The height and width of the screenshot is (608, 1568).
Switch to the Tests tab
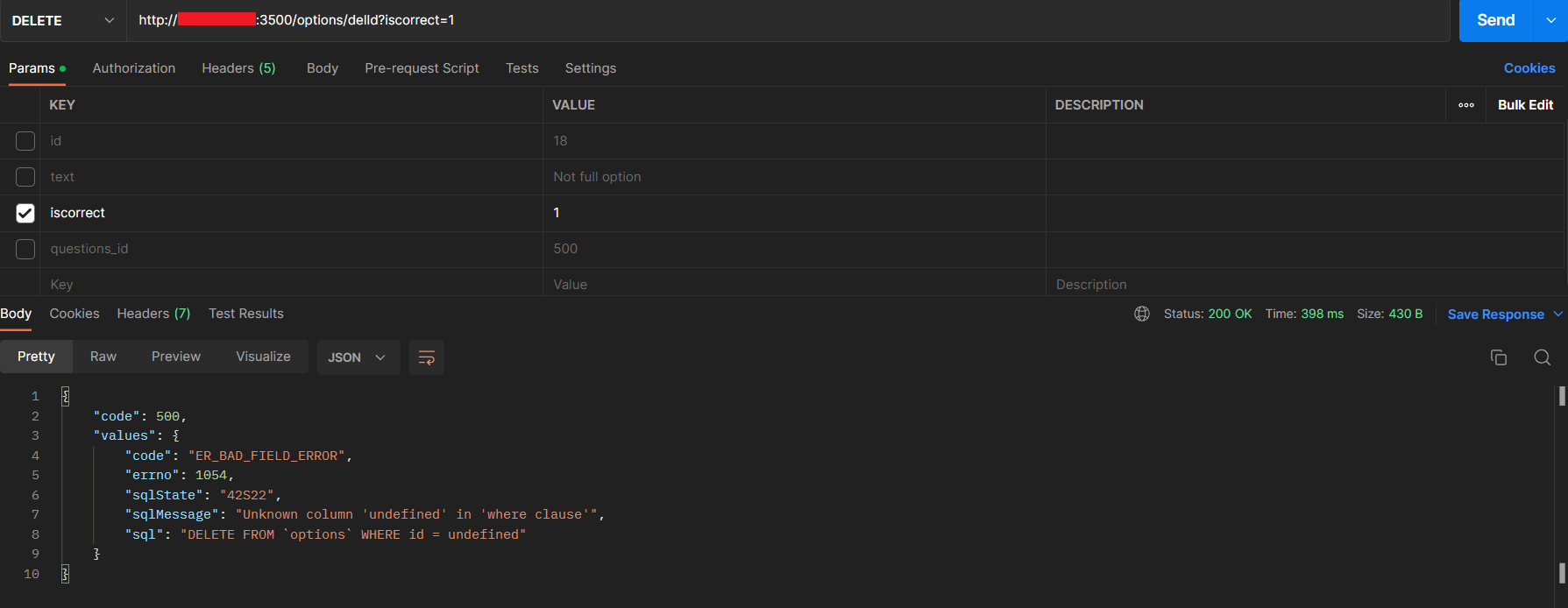click(x=522, y=68)
